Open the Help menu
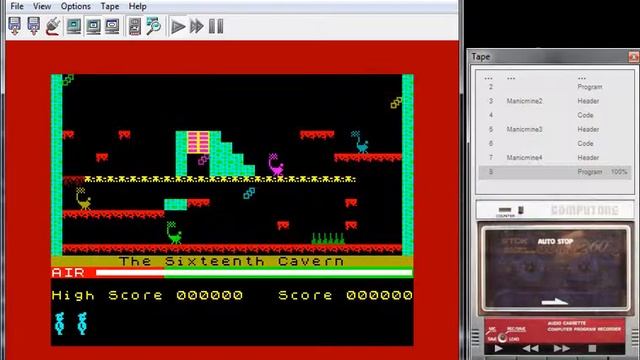Screen dimensions: 640x360 pyautogui.click(x=137, y=6)
